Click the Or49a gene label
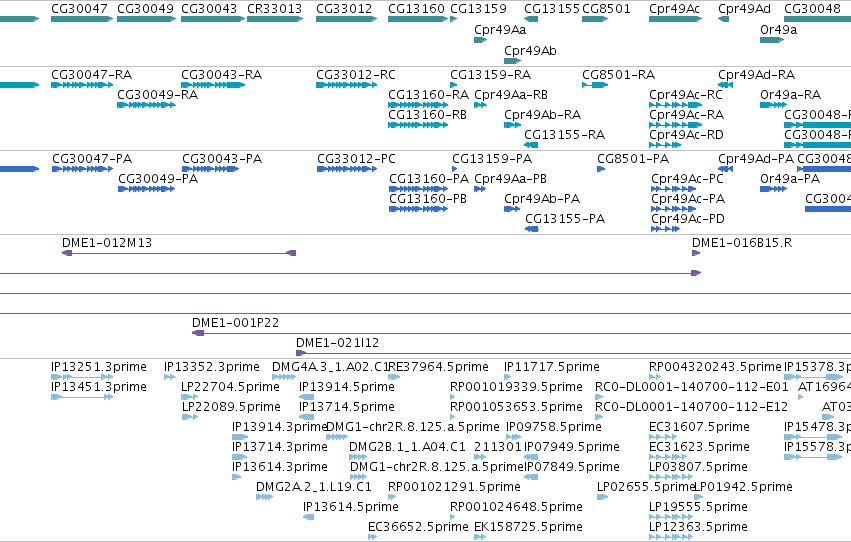Screen dimensions: 851x542 [778, 30]
